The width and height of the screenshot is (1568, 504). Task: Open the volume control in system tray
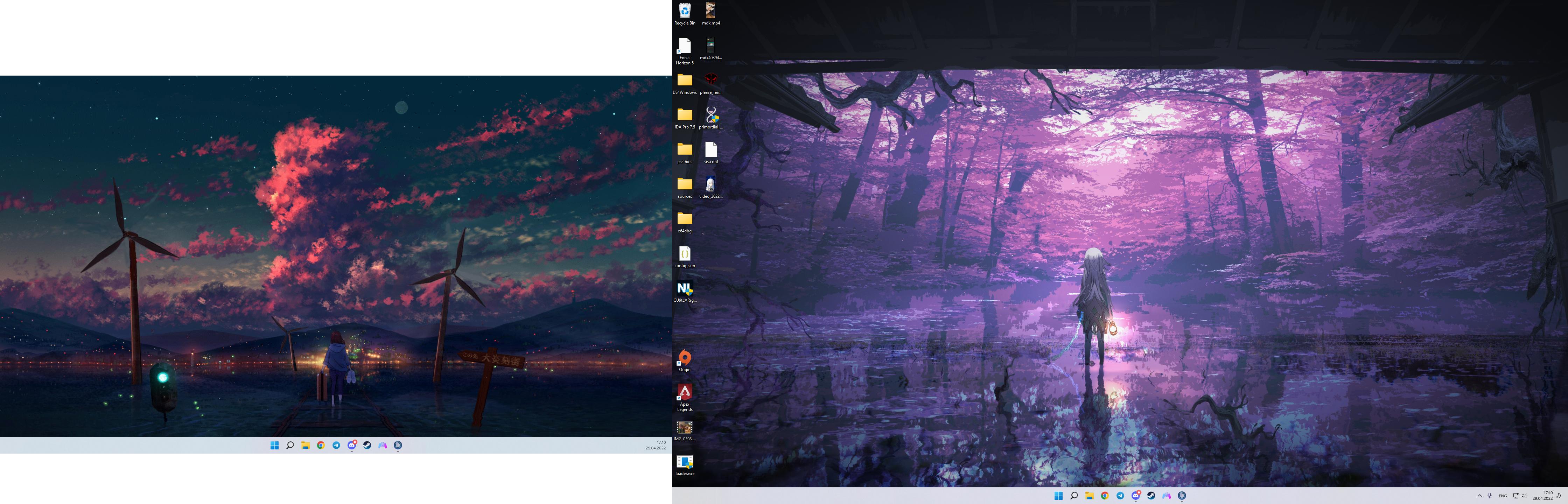coord(1524,496)
